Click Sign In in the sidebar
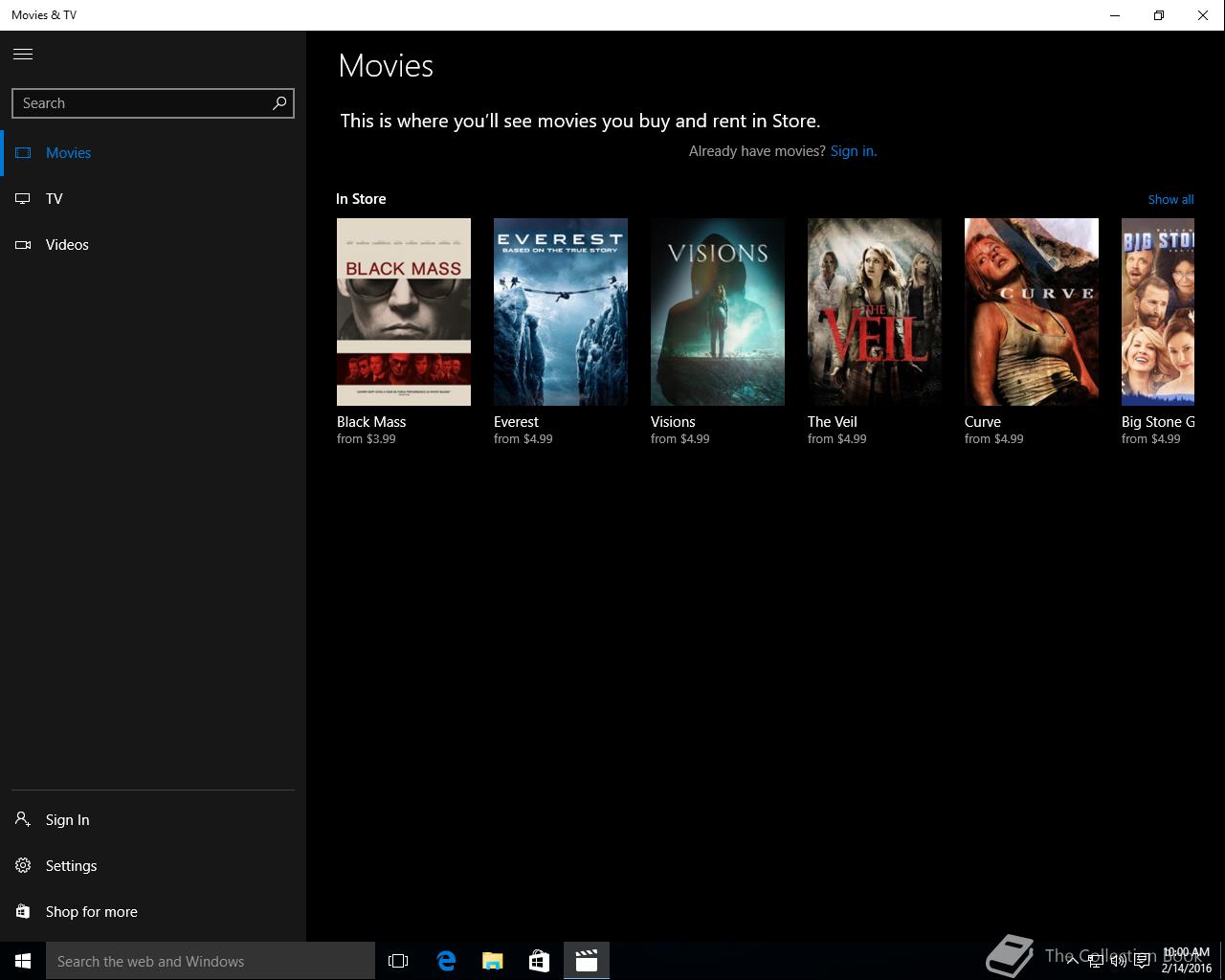1225x980 pixels. (x=153, y=820)
